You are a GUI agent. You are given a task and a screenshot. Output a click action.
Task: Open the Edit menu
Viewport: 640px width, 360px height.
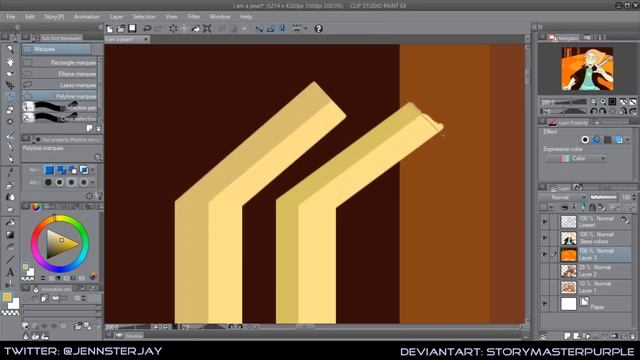click(x=30, y=17)
